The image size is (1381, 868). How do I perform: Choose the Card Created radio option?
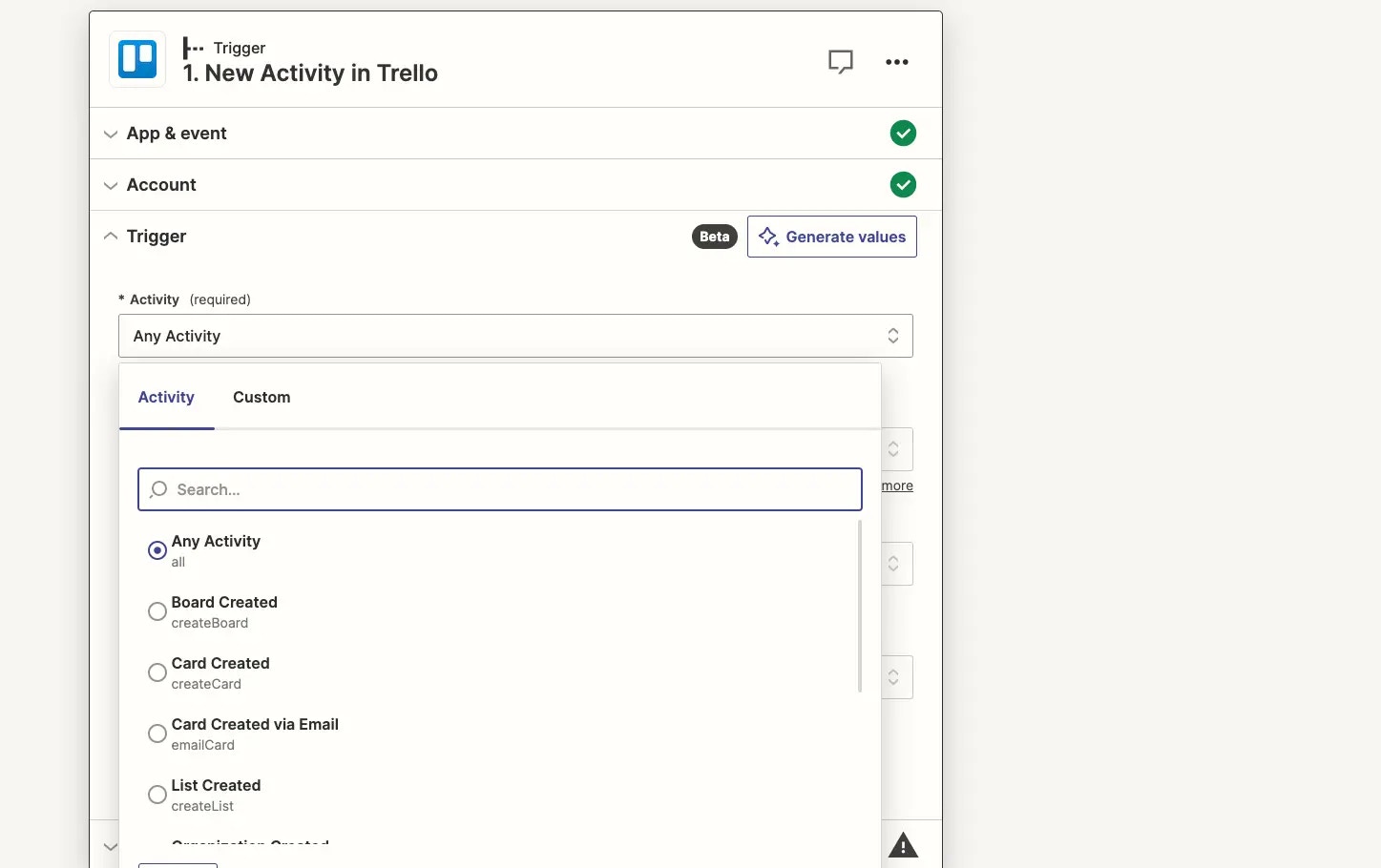[157, 672]
